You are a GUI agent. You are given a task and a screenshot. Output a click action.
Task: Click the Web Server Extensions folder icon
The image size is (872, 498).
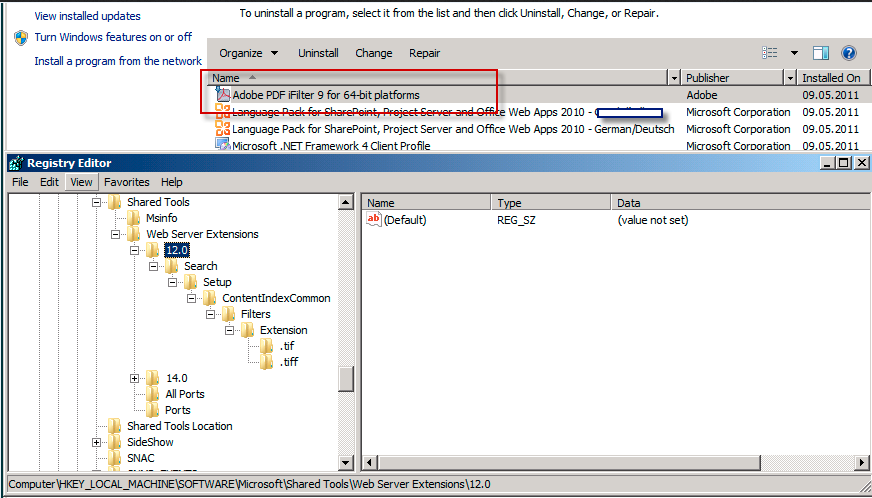tap(133, 234)
